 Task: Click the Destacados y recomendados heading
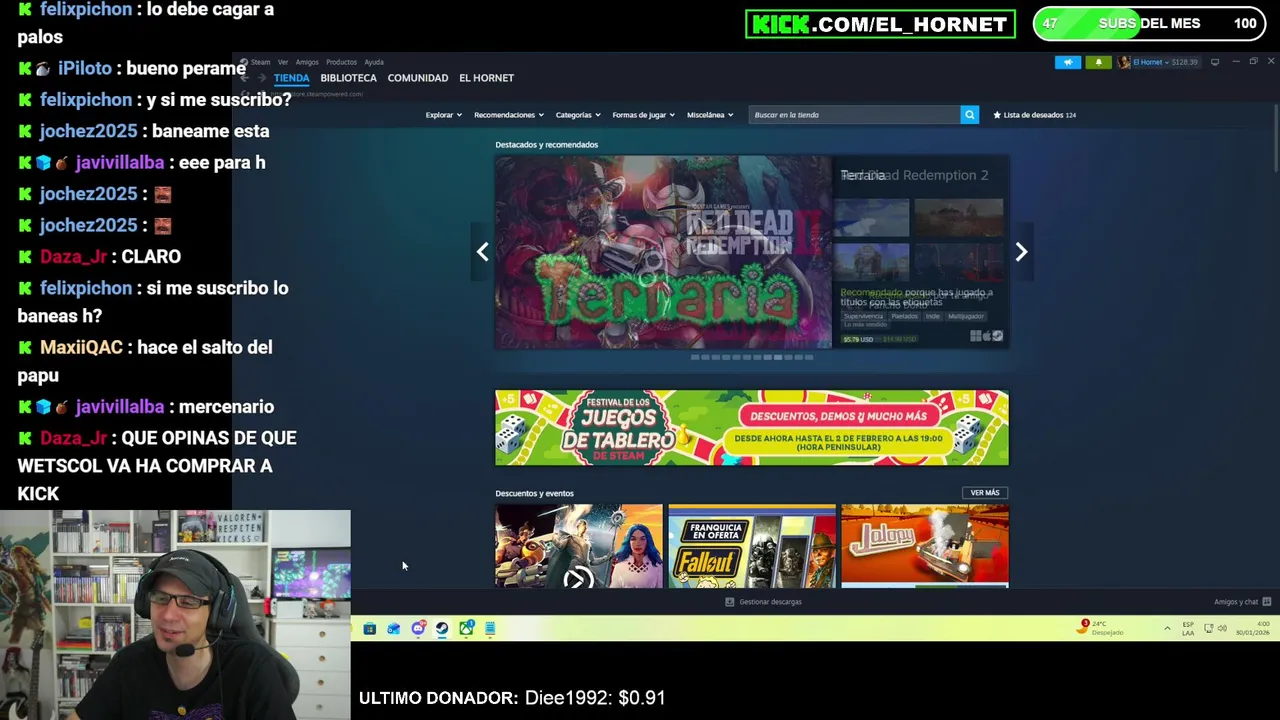click(546, 145)
